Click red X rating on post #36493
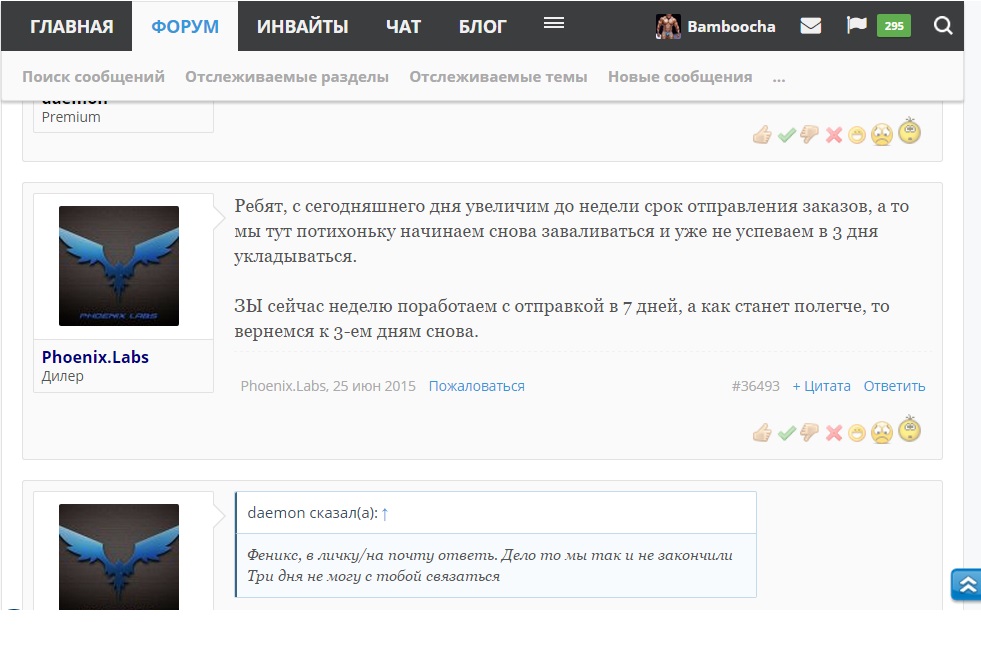 [833, 433]
